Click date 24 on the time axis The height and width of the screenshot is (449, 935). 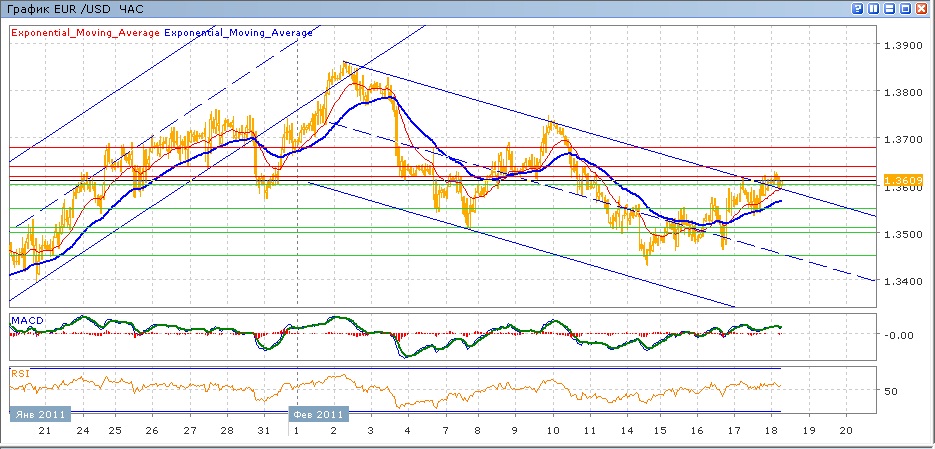[x=82, y=430]
